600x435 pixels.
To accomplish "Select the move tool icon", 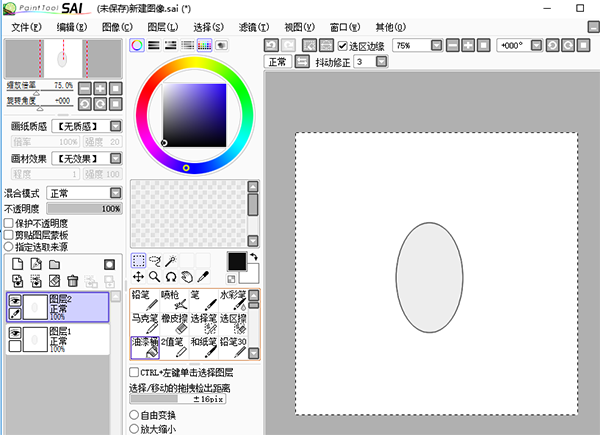I will (x=139, y=276).
